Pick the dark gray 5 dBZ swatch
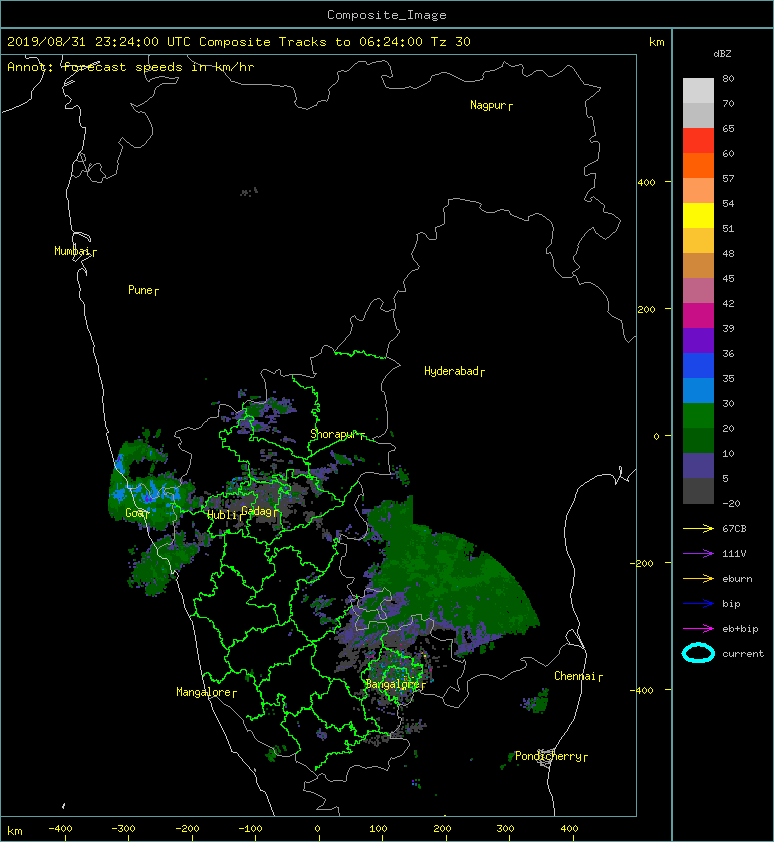 pyautogui.click(x=698, y=490)
